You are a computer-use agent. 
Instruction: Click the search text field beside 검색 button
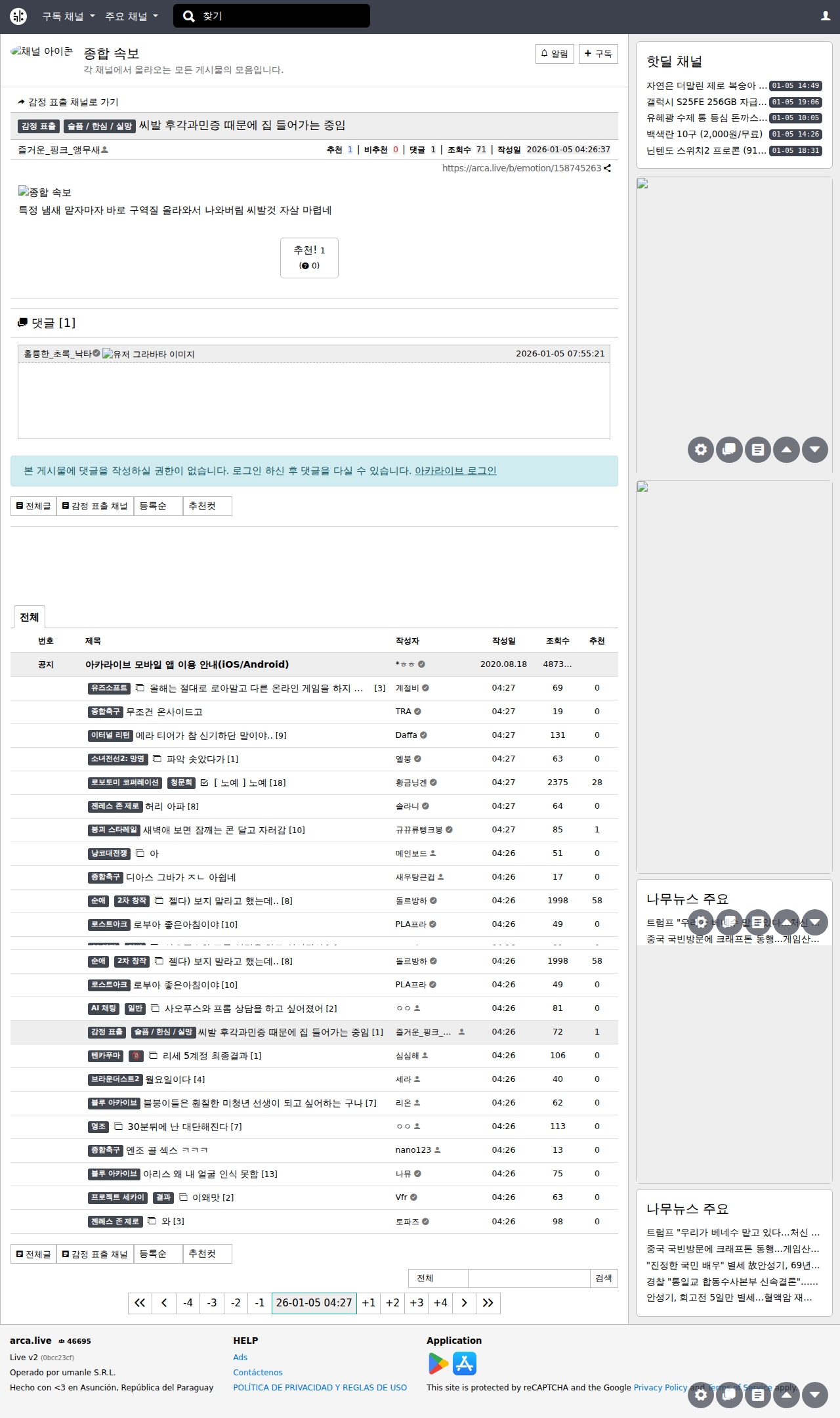[x=529, y=1278]
